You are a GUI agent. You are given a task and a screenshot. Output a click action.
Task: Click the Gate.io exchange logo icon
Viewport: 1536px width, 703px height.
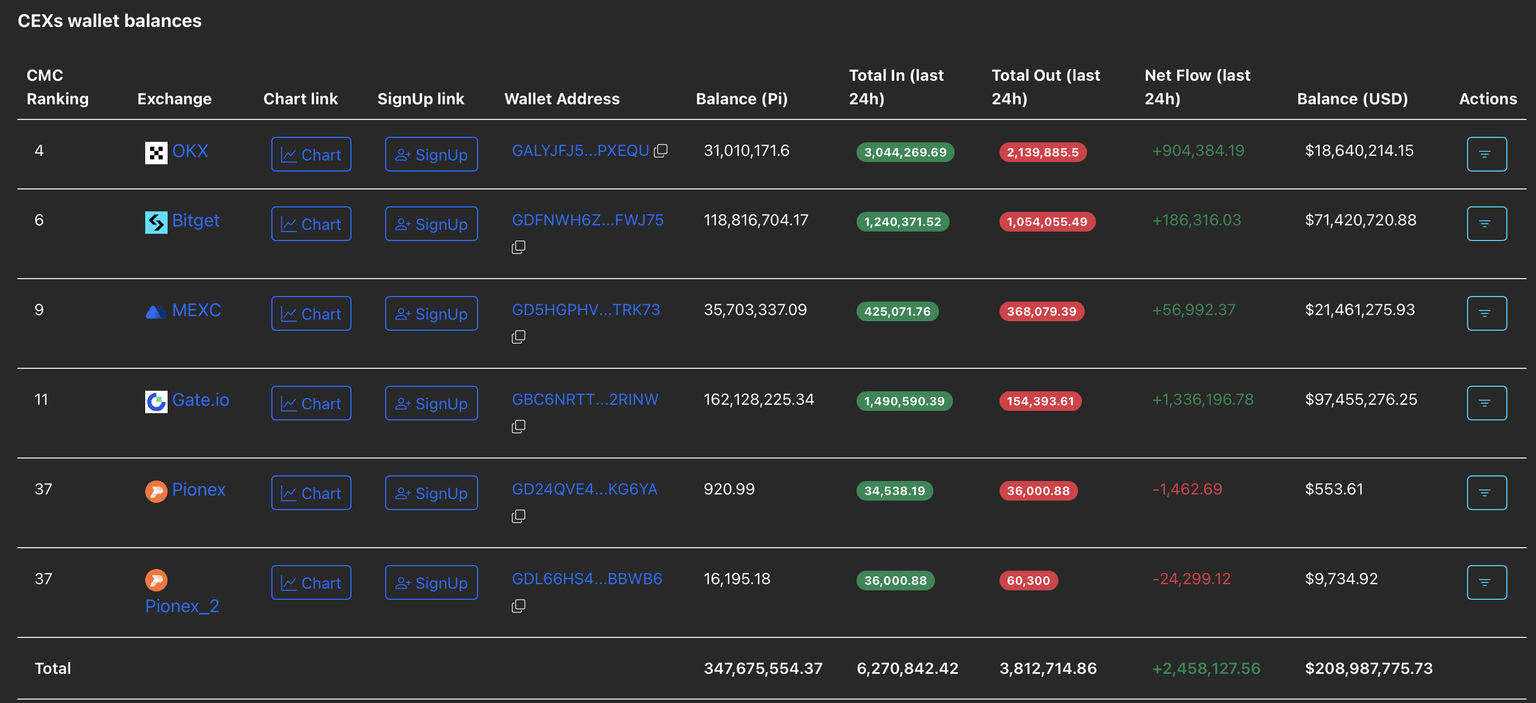pyautogui.click(x=156, y=401)
